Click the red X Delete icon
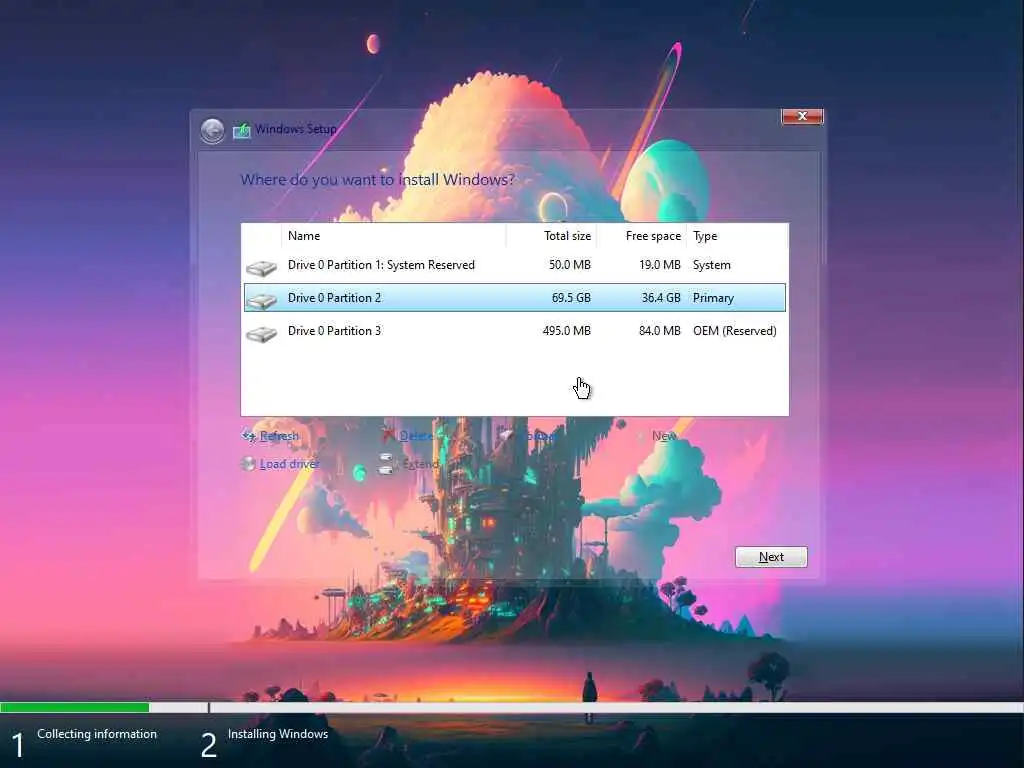Viewport: 1024px width, 768px height. pos(388,435)
